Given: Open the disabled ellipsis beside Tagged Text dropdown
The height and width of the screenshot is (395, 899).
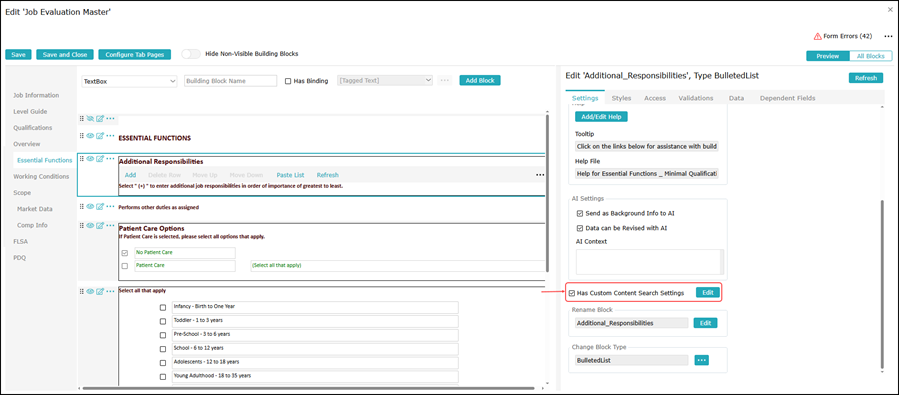Looking at the screenshot, I should tap(444, 81).
